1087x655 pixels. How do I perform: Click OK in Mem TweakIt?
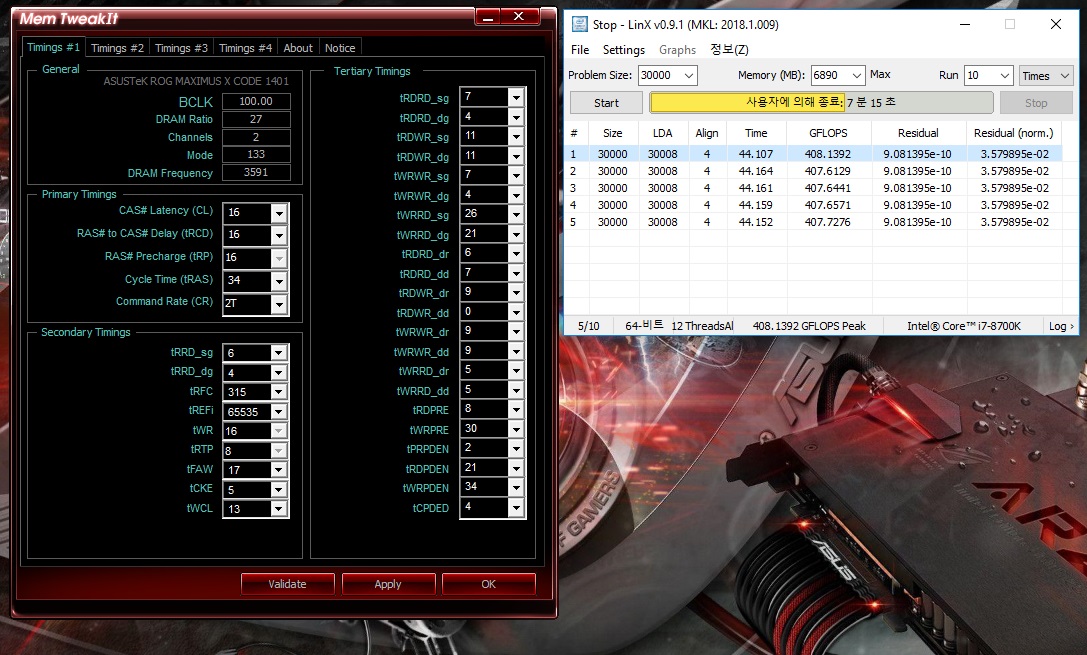coord(489,584)
